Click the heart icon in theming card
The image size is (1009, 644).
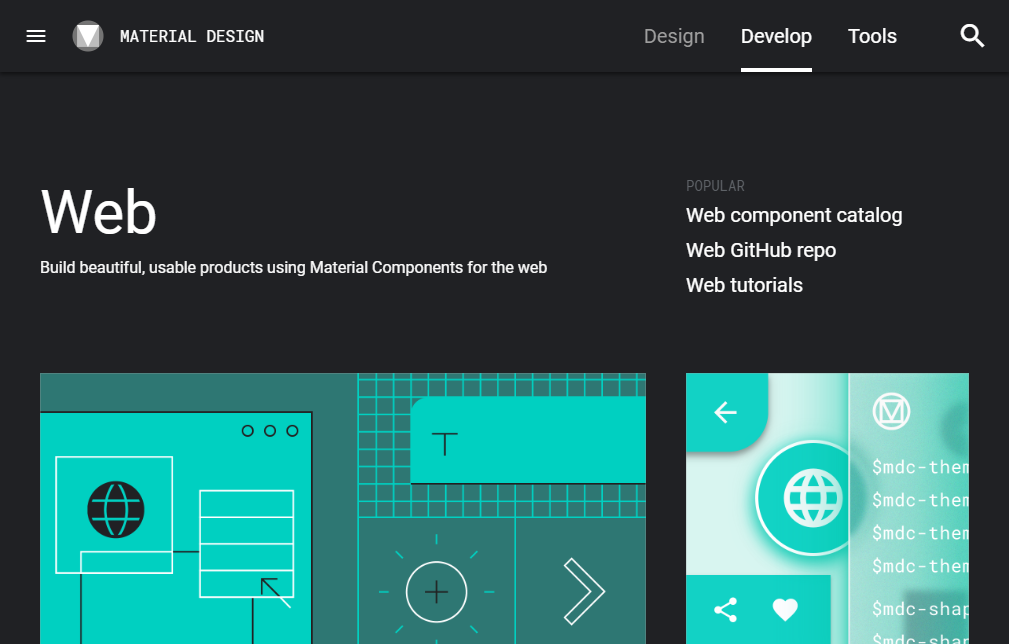[x=785, y=609]
